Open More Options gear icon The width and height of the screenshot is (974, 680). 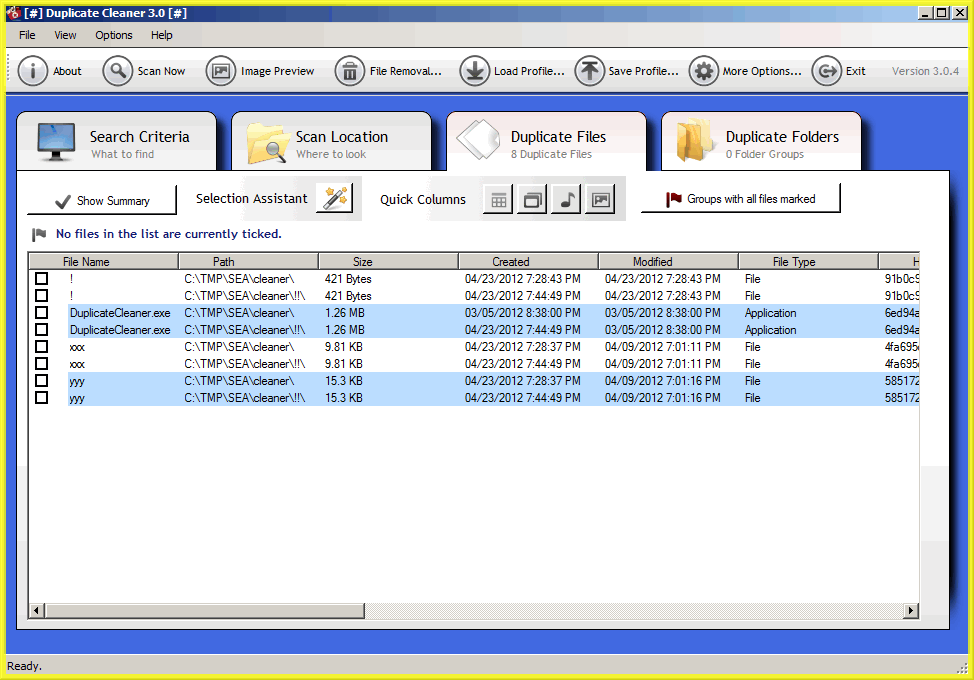point(703,71)
